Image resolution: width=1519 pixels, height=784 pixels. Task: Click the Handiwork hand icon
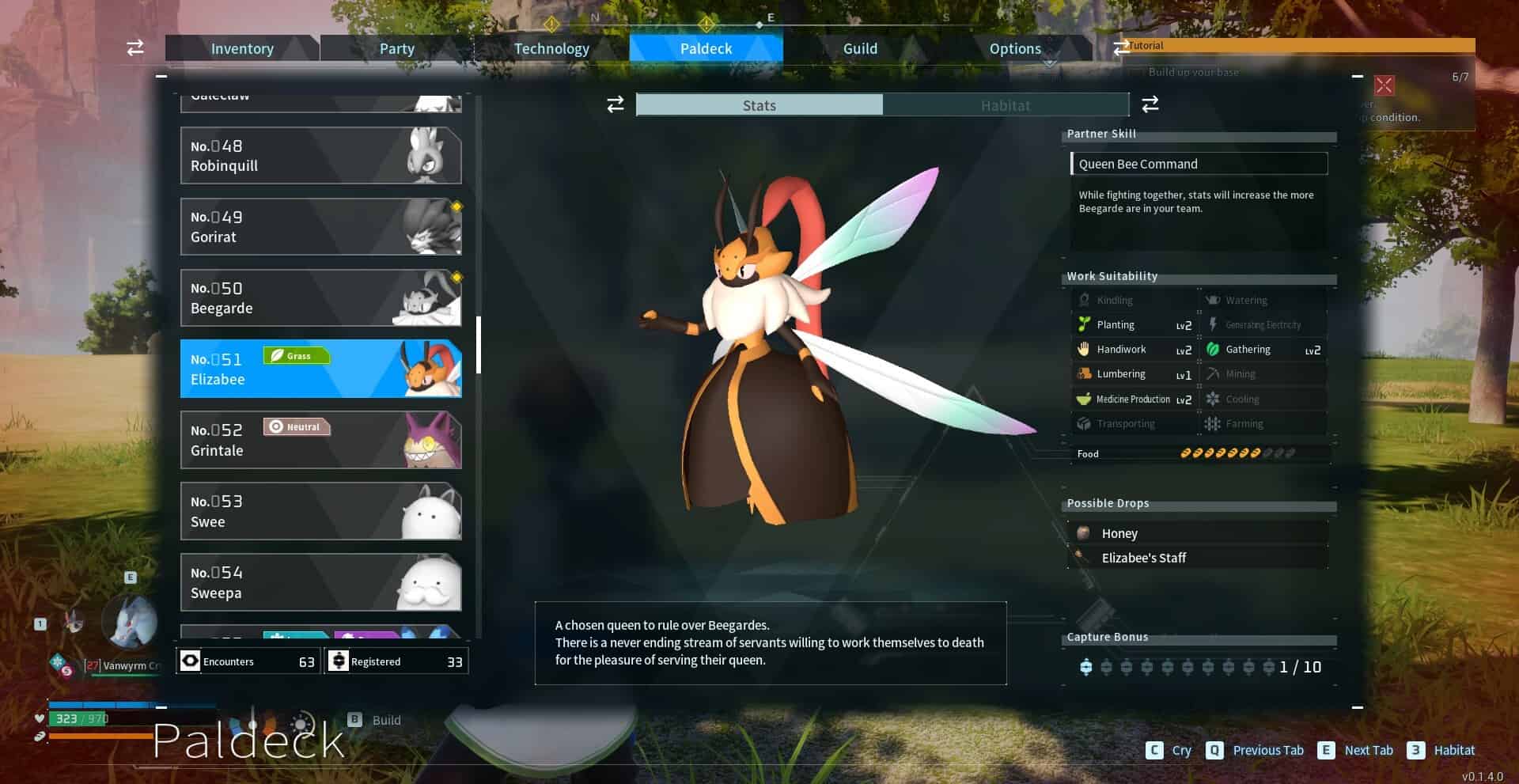(1084, 349)
